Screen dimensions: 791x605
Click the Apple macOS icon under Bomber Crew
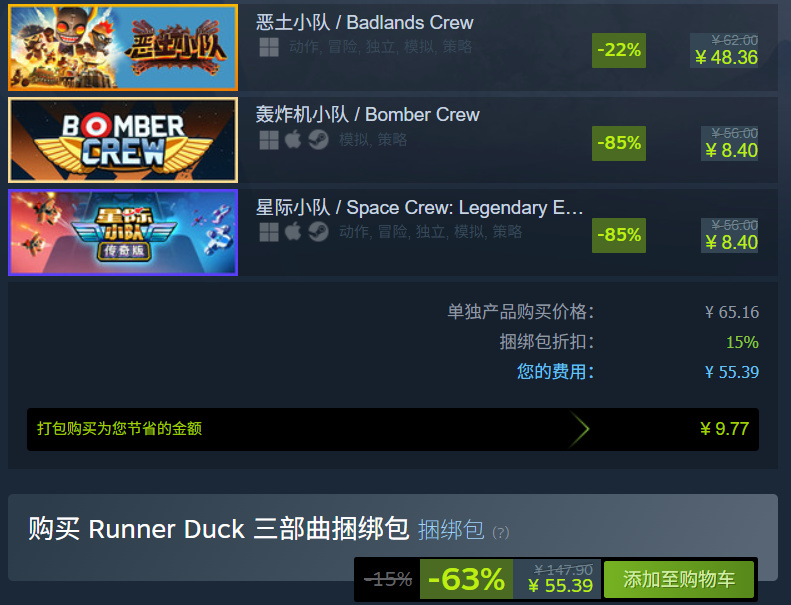[293, 139]
